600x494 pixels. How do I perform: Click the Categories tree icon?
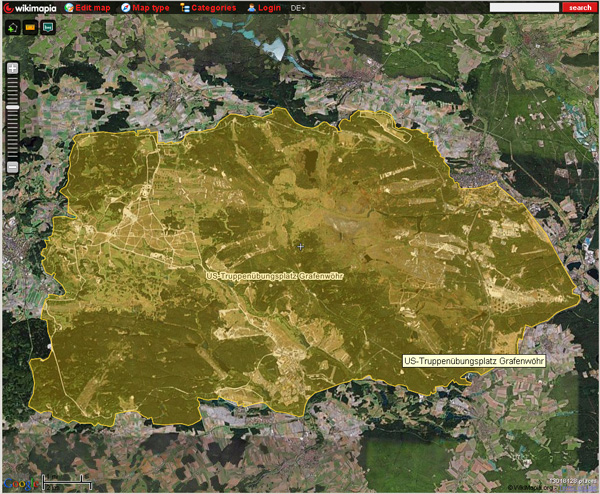pyautogui.click(x=185, y=8)
